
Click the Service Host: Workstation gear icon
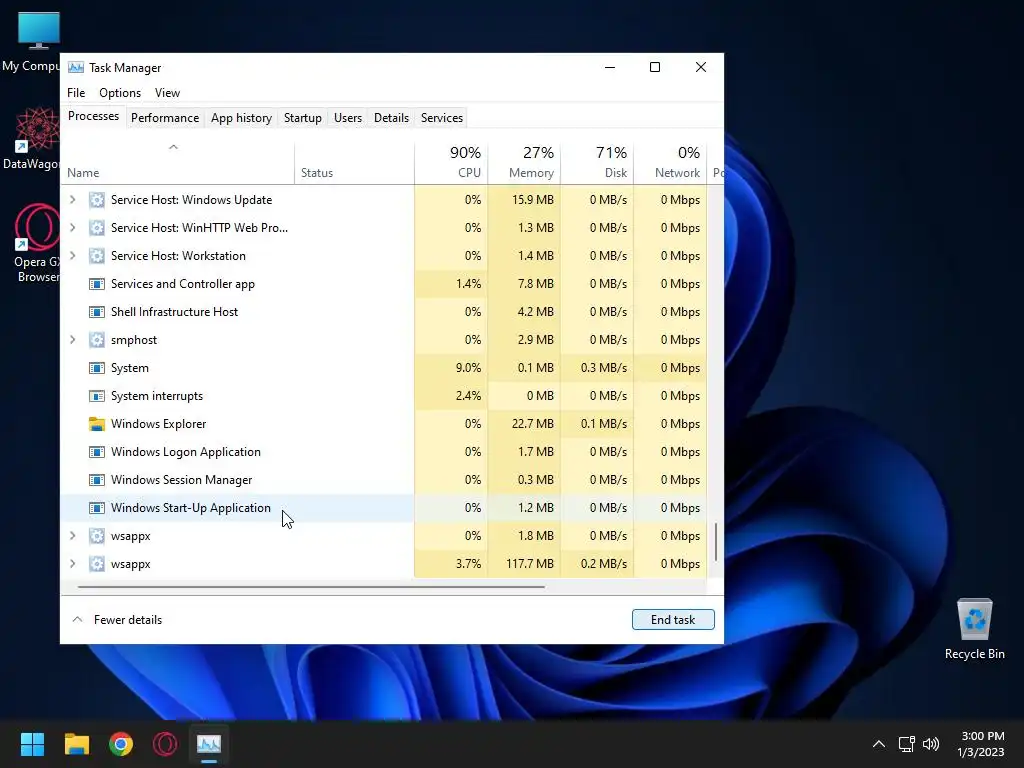pyautogui.click(x=97, y=256)
